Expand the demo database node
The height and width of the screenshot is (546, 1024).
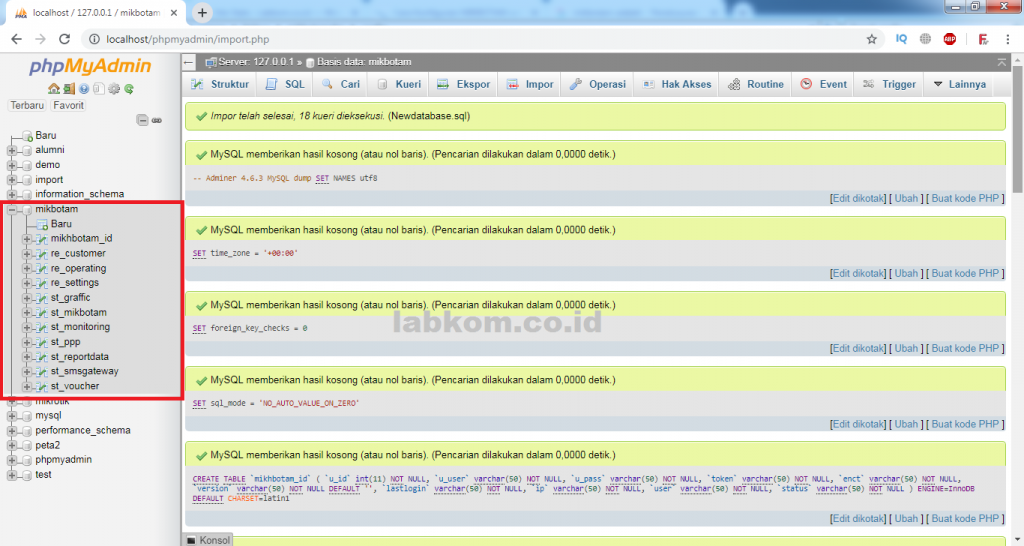pyautogui.click(x=12, y=165)
